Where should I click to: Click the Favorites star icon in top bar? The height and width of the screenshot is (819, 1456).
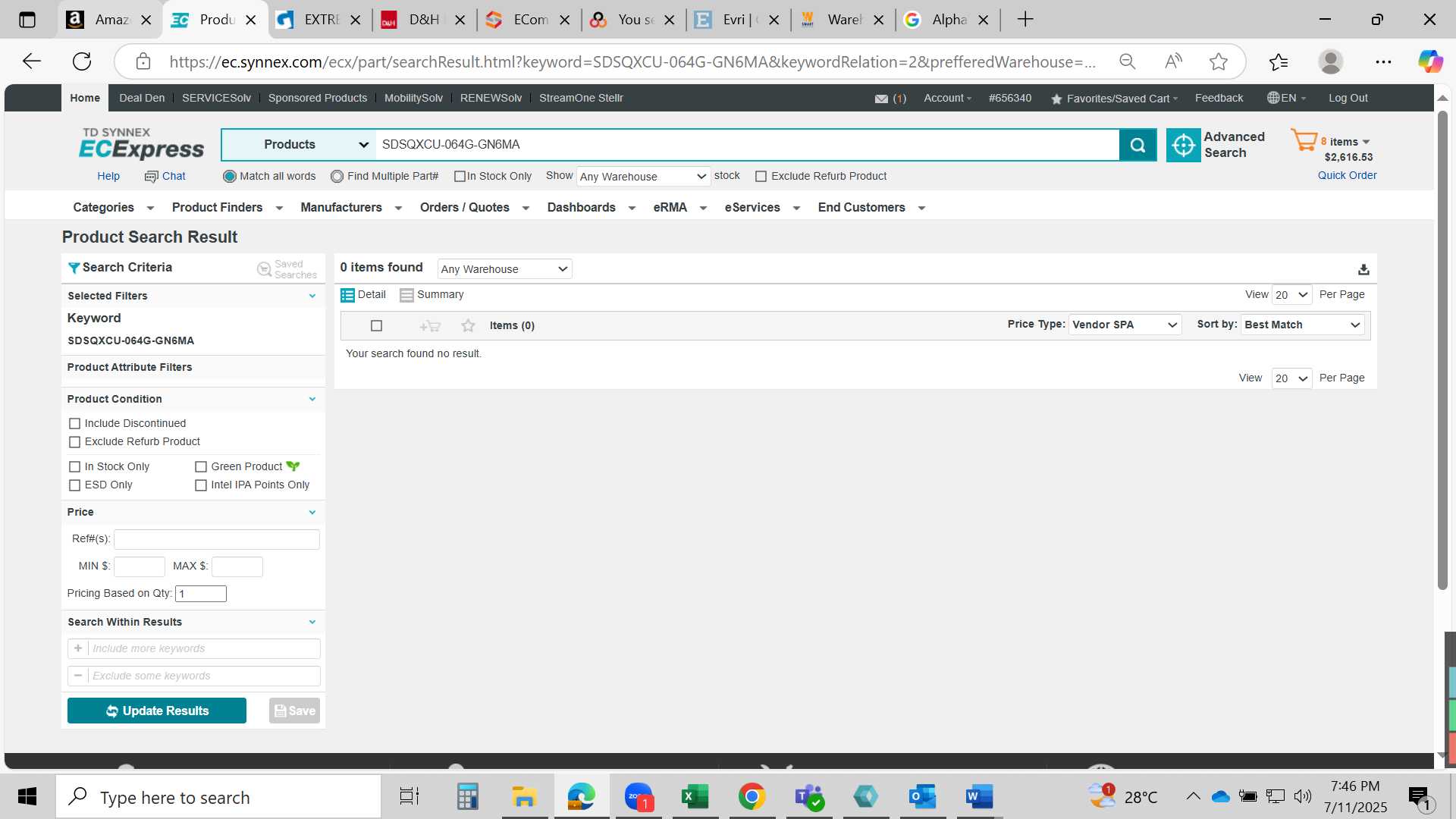tap(1056, 99)
